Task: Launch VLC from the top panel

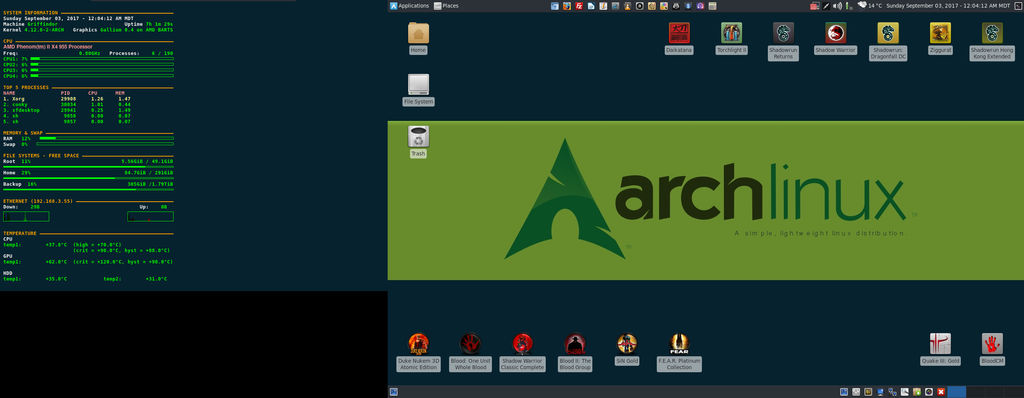Action: click(628, 6)
